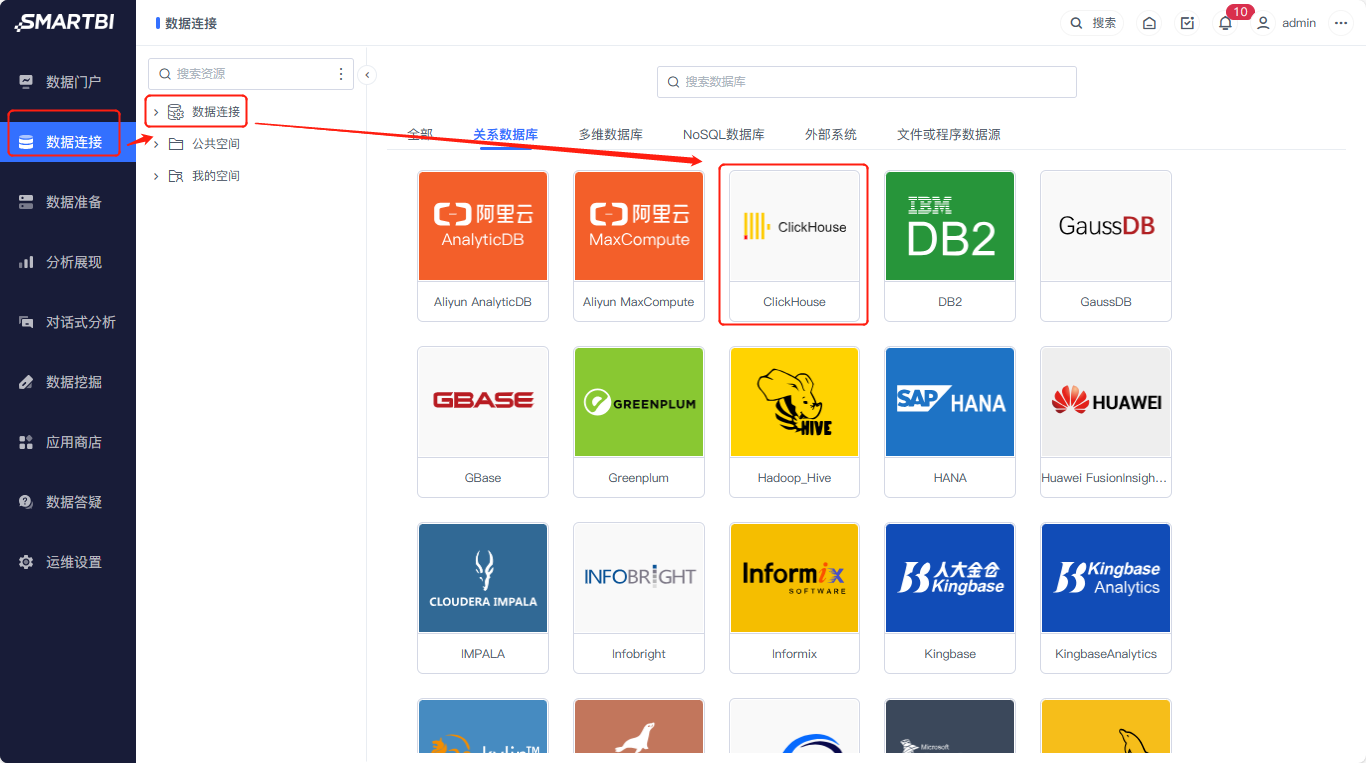
Task: Choose the Aliyun MaxCompute database card
Action: click(639, 246)
